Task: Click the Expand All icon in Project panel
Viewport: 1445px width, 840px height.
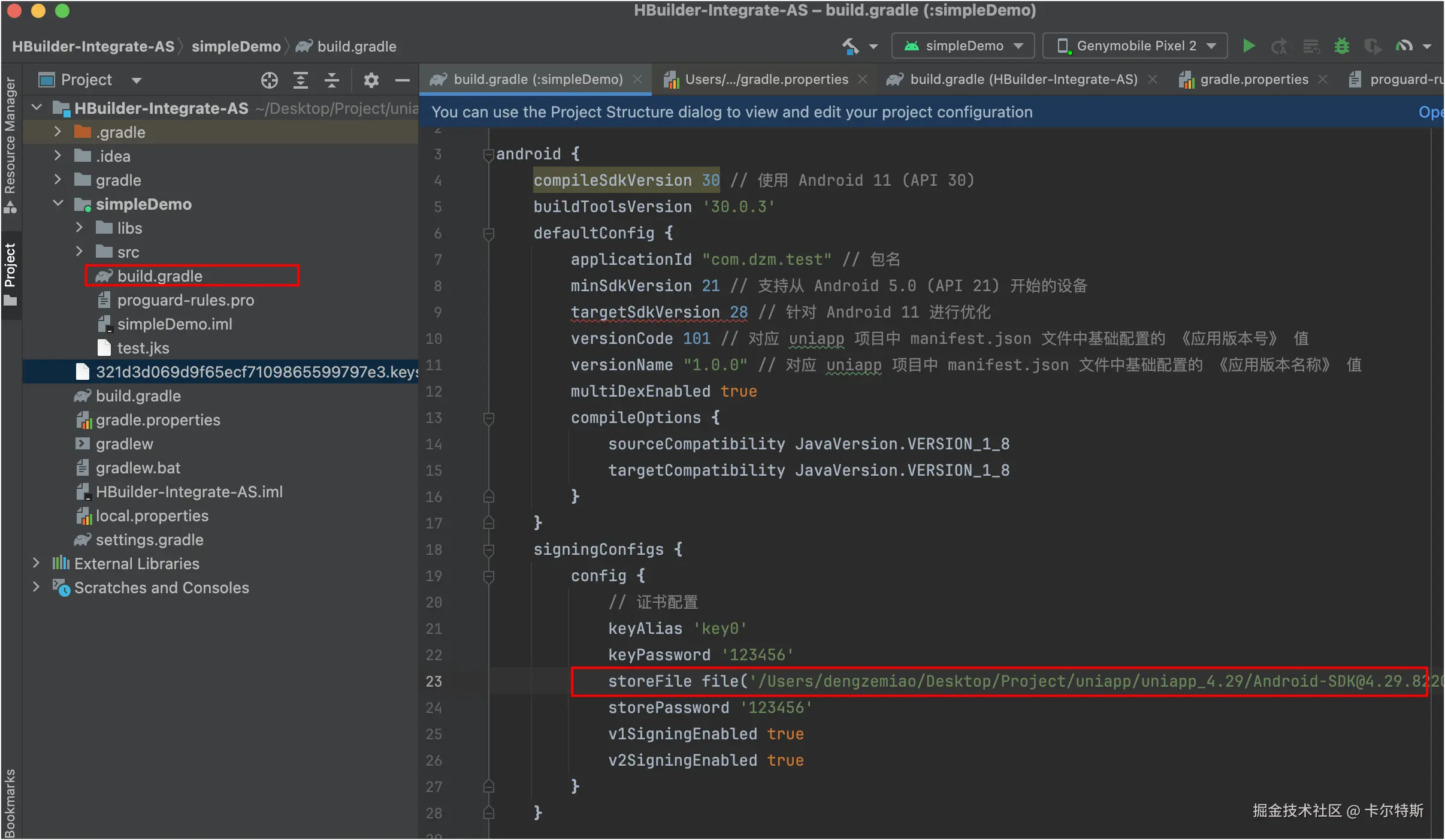Action: [301, 80]
